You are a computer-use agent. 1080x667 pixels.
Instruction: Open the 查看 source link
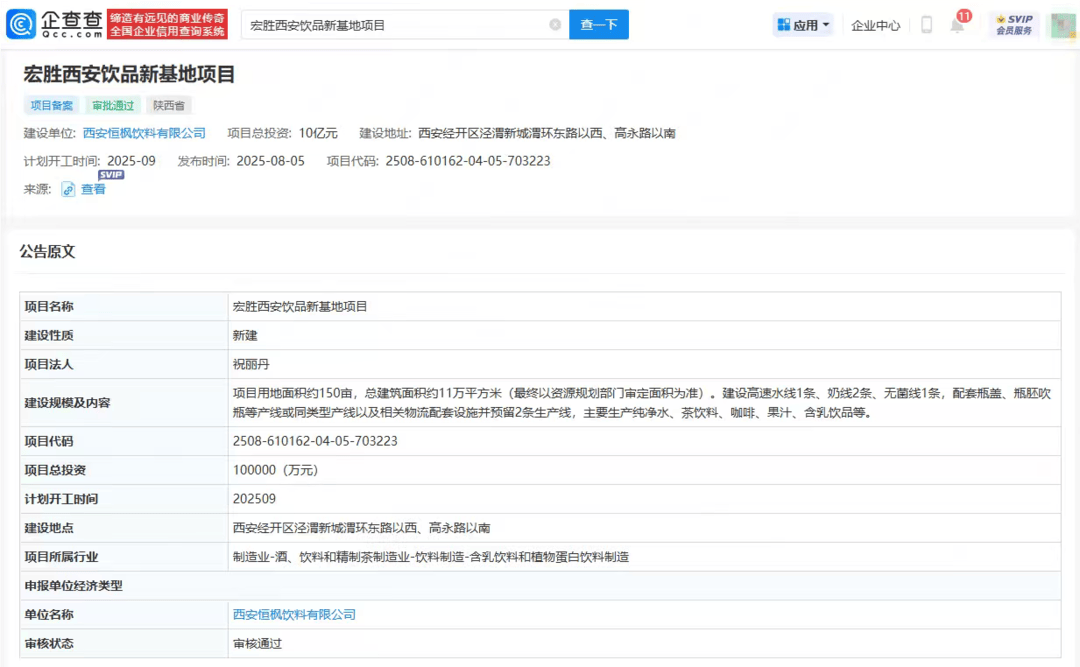coord(92,188)
